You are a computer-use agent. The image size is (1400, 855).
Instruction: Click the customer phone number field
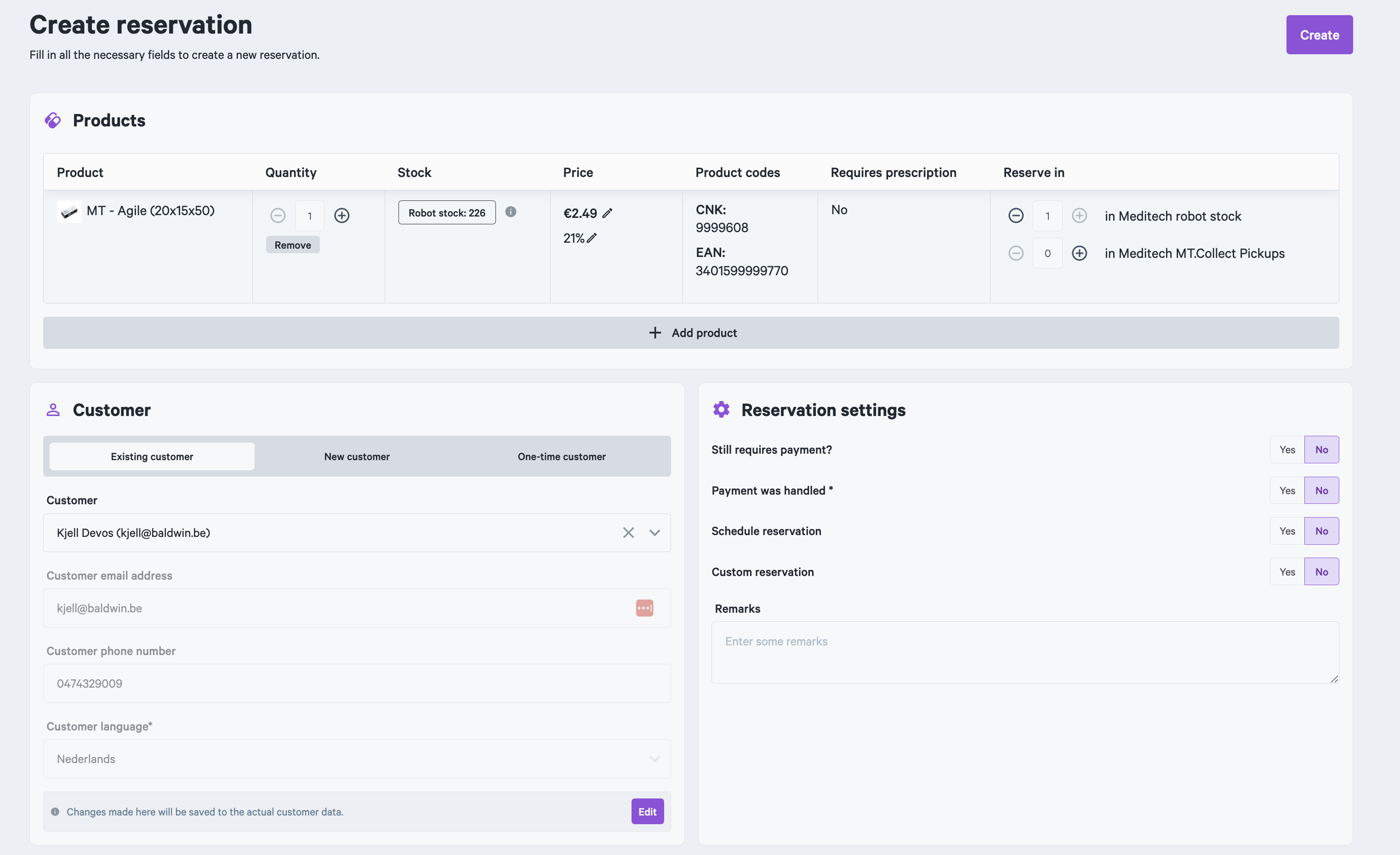click(x=357, y=684)
